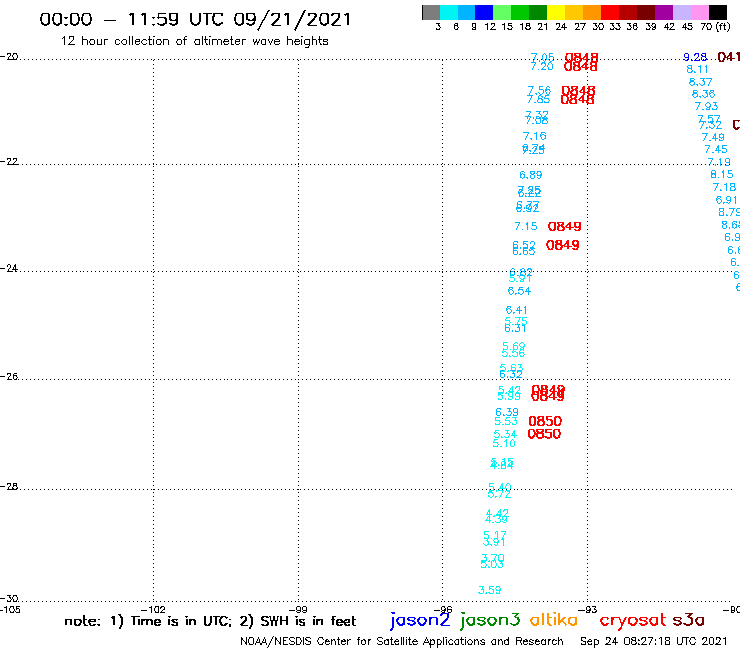This screenshot has height=650, width=740.
Task: Click wave height value '7.05' at top of track
Action: (x=543, y=58)
